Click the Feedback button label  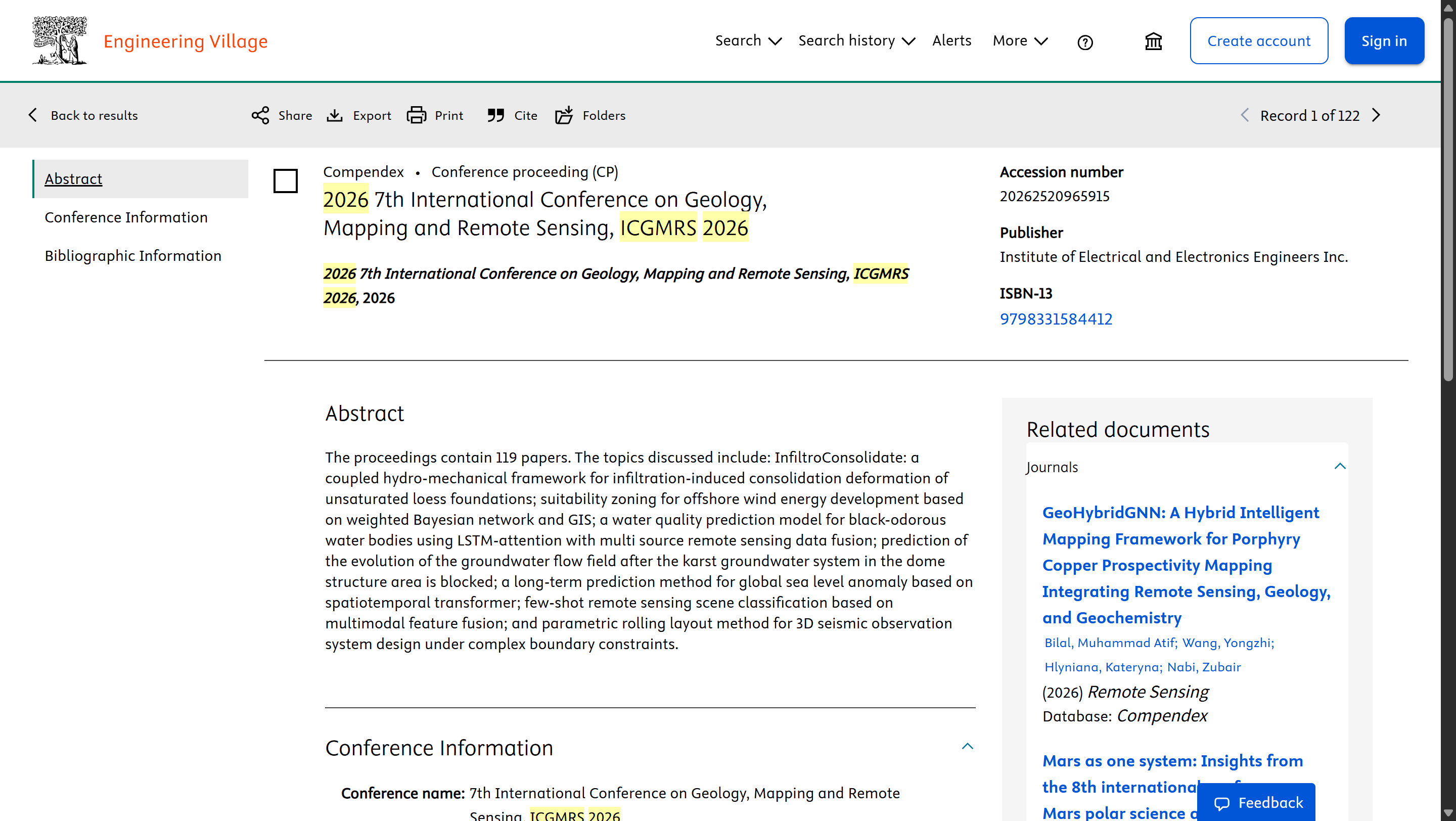[x=1270, y=803]
